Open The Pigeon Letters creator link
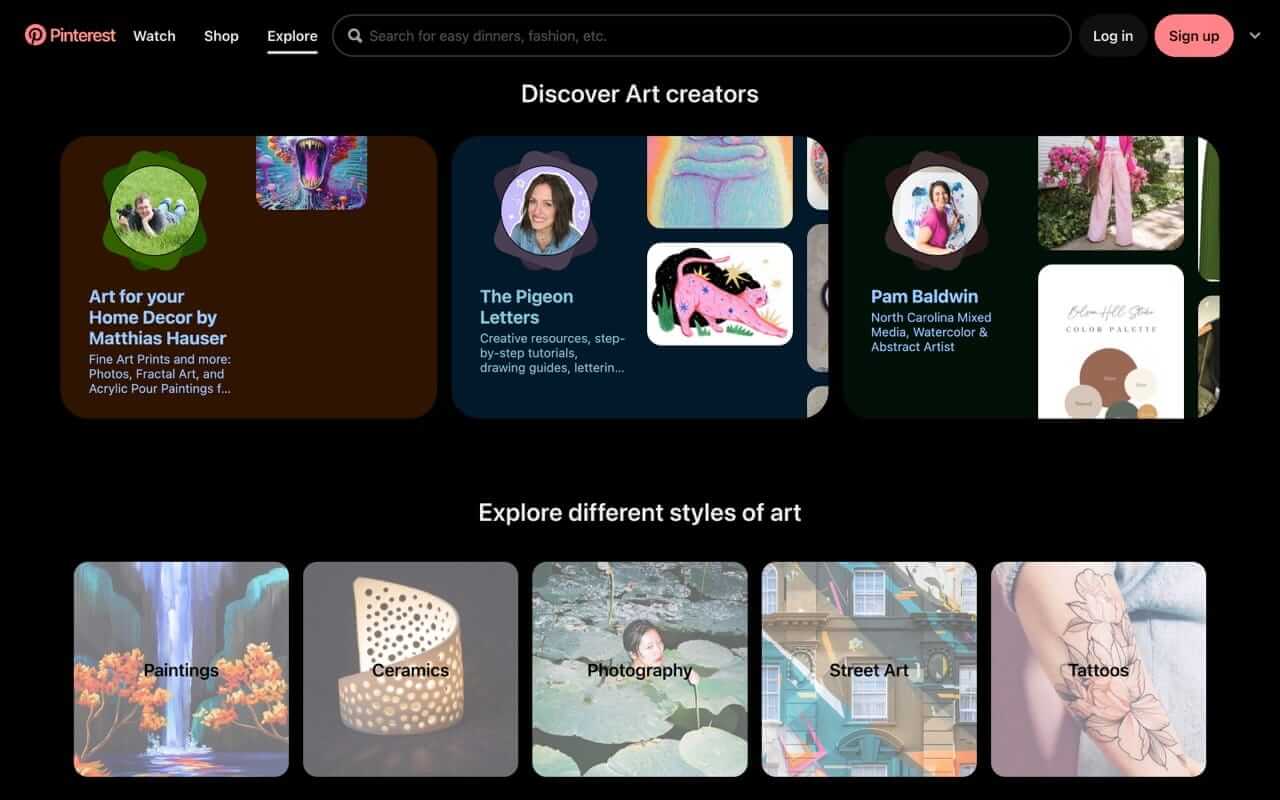The width and height of the screenshot is (1280, 800). (527, 307)
